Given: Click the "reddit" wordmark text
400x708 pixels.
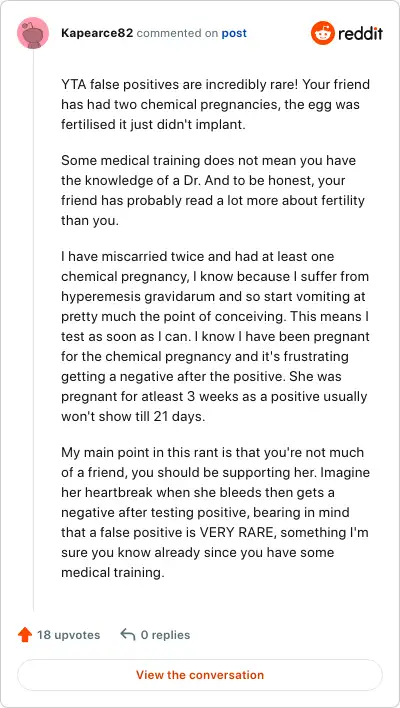Looking at the screenshot, I should pos(360,33).
